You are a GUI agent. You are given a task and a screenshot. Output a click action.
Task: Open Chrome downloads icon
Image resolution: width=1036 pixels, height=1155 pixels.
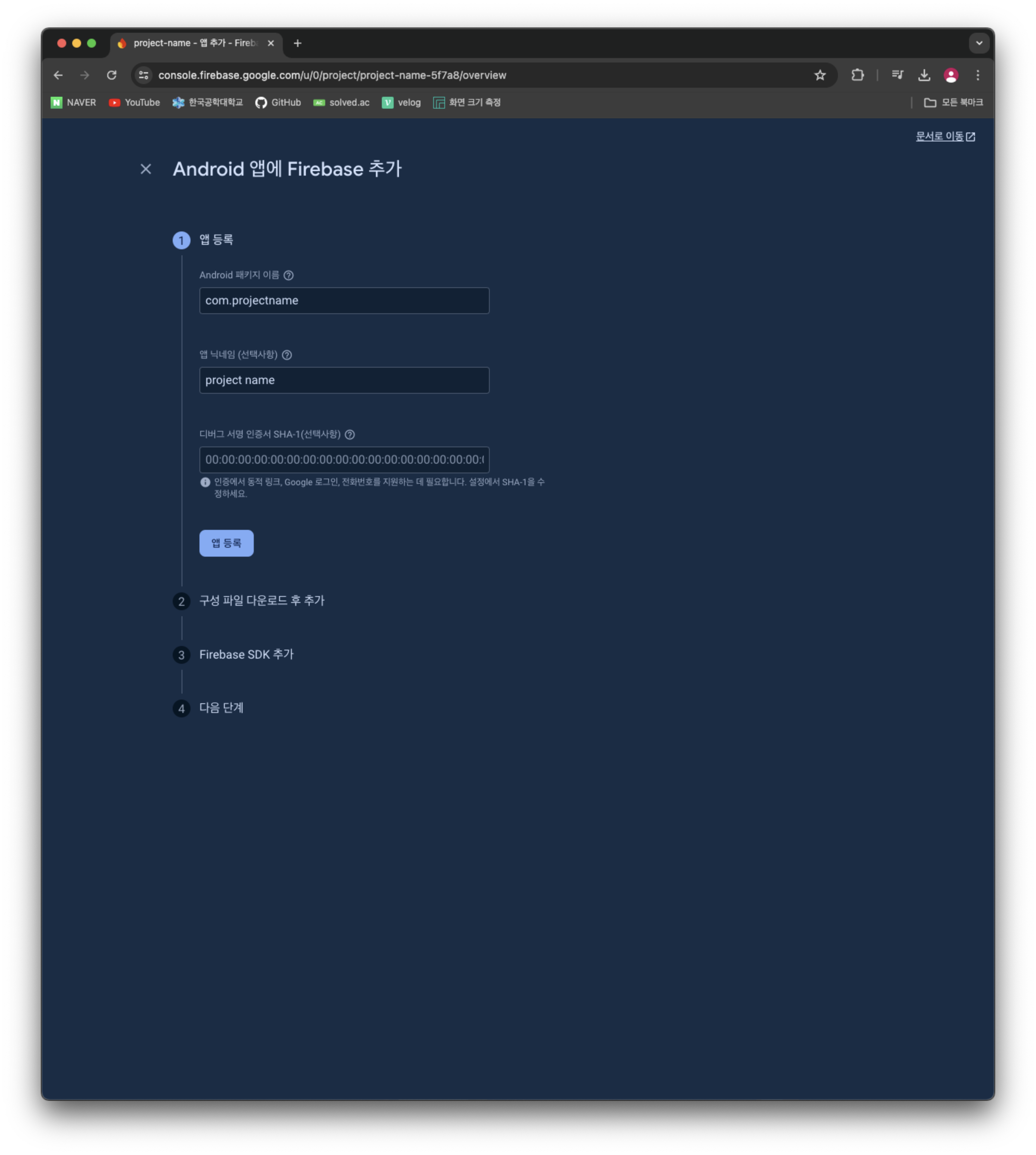point(924,75)
